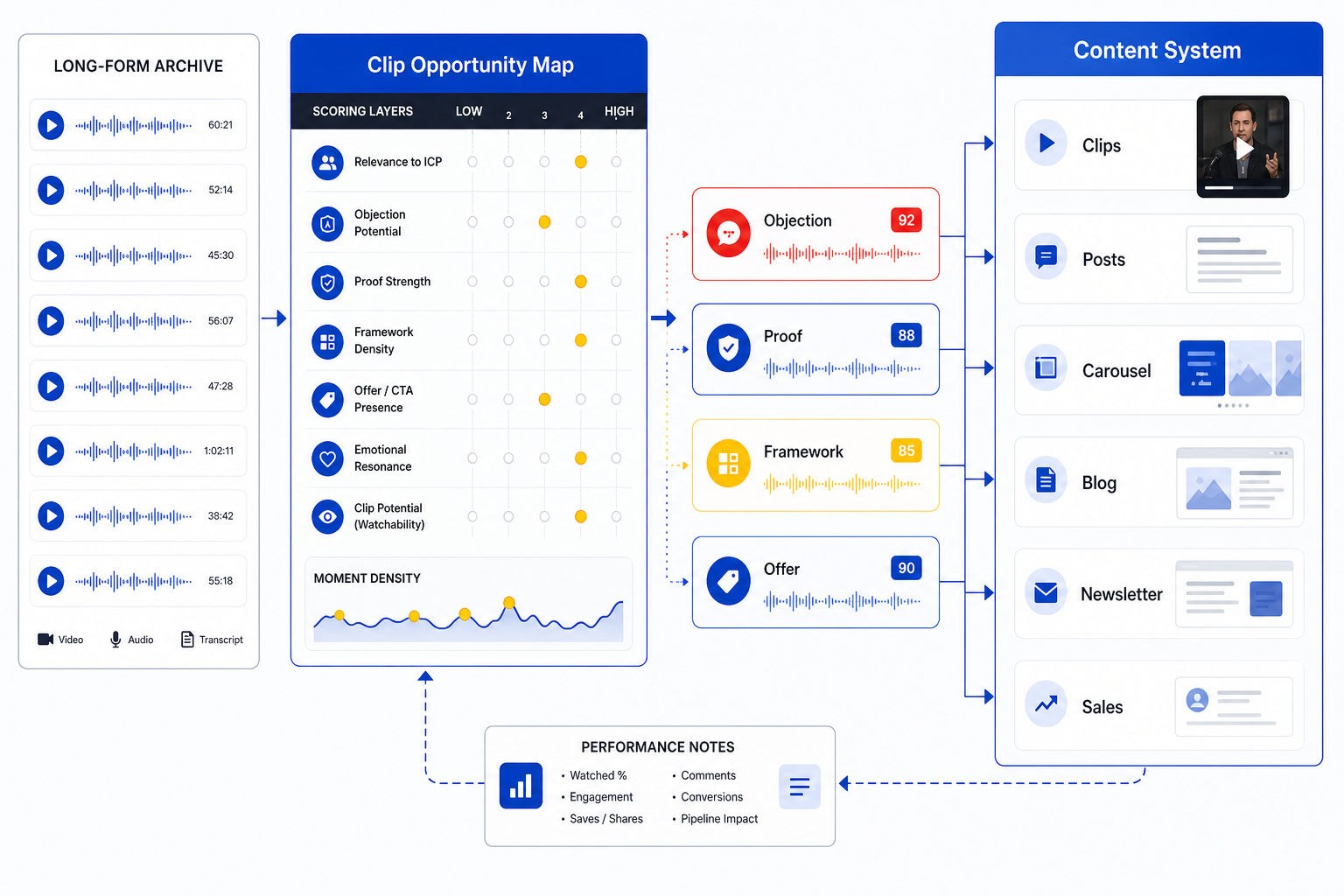This screenshot has width=1344, height=896.
Task: Select score 4 for Relevance to ICP
Action: tap(580, 162)
